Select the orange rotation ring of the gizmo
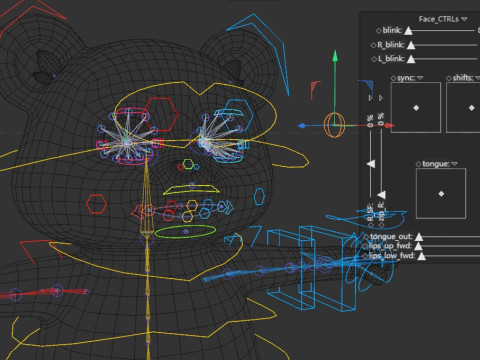 [x=334, y=125]
